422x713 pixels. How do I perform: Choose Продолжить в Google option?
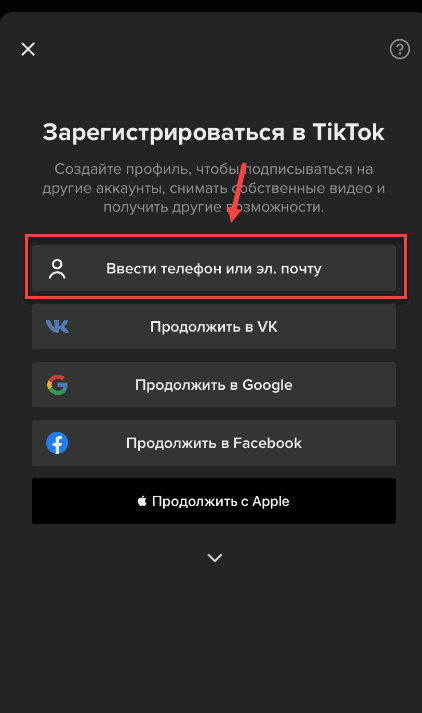pos(214,385)
